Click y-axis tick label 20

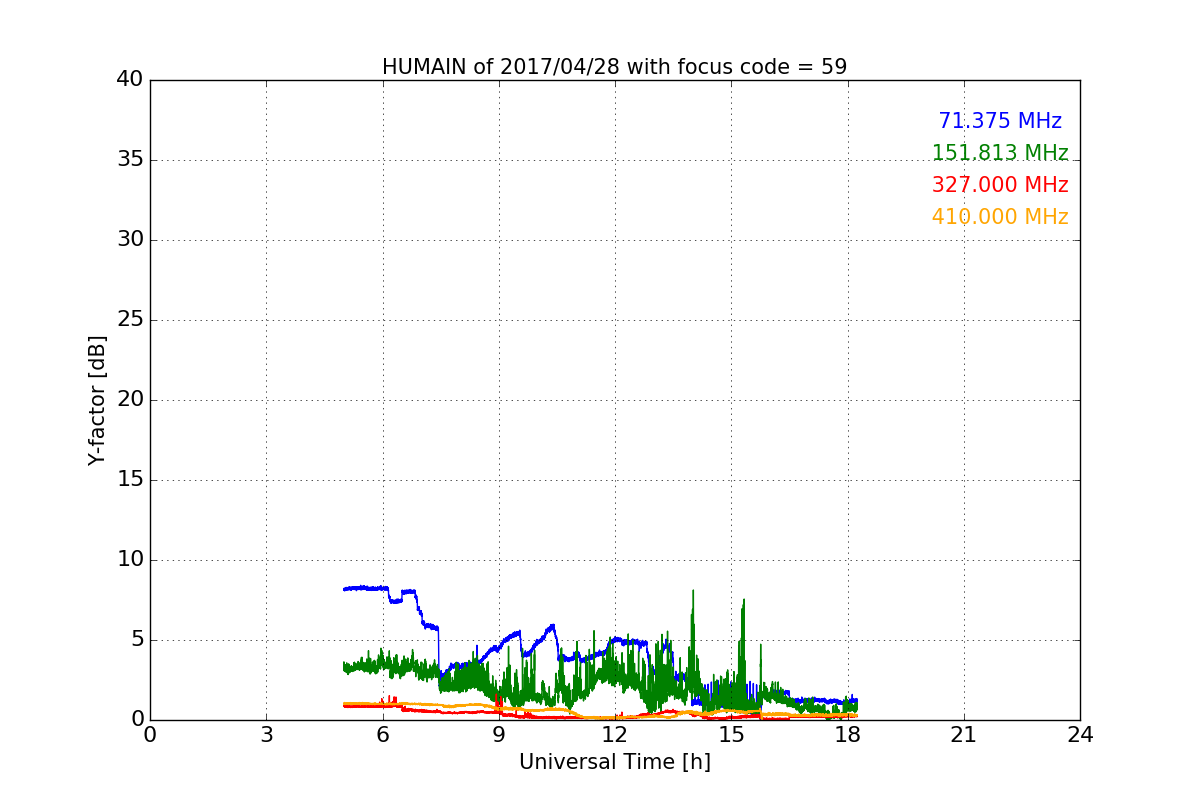coord(130,400)
